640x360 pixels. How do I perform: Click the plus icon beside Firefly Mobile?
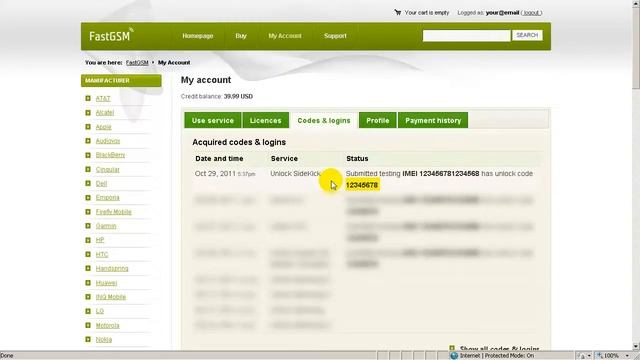pos(88,212)
